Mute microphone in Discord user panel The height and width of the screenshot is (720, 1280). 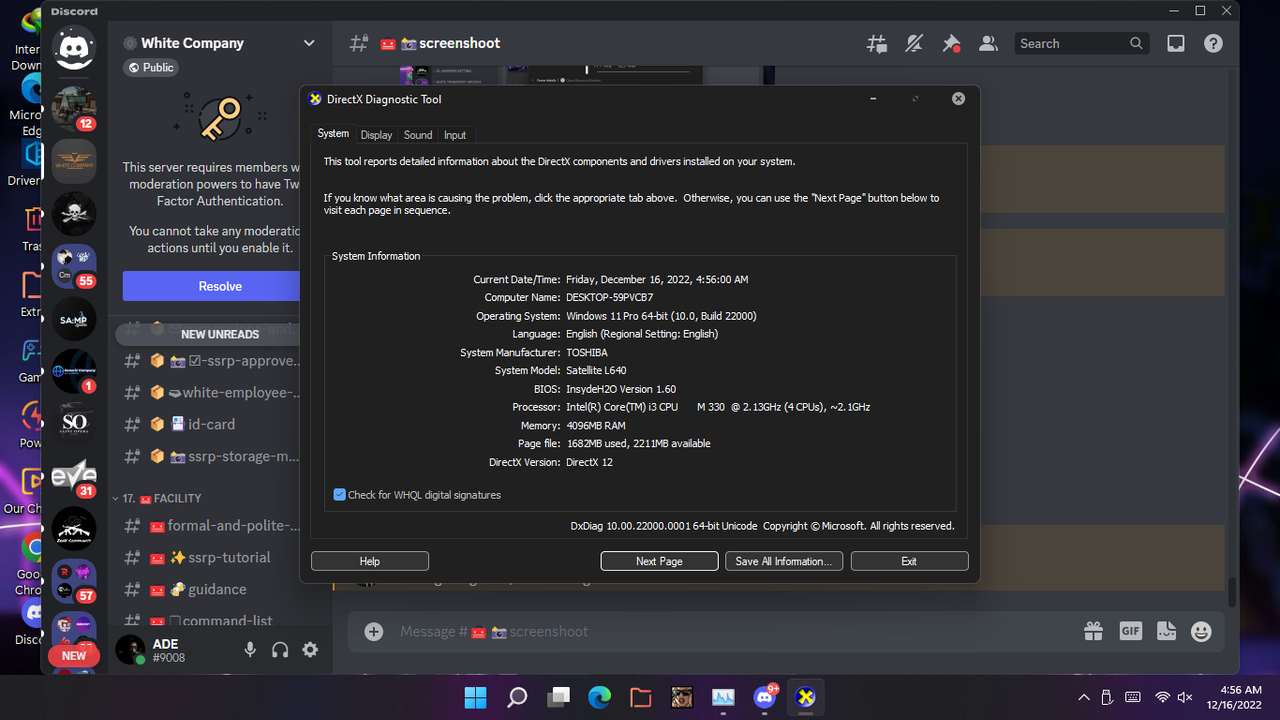pos(250,650)
